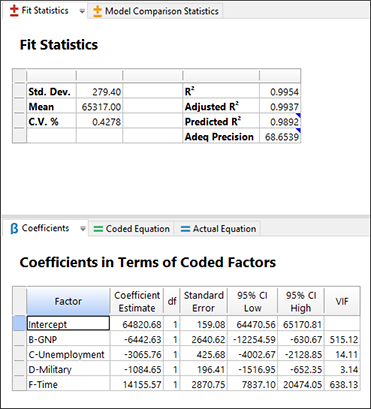Select the F-Time factor cell
371x409 pixels.
point(68,384)
